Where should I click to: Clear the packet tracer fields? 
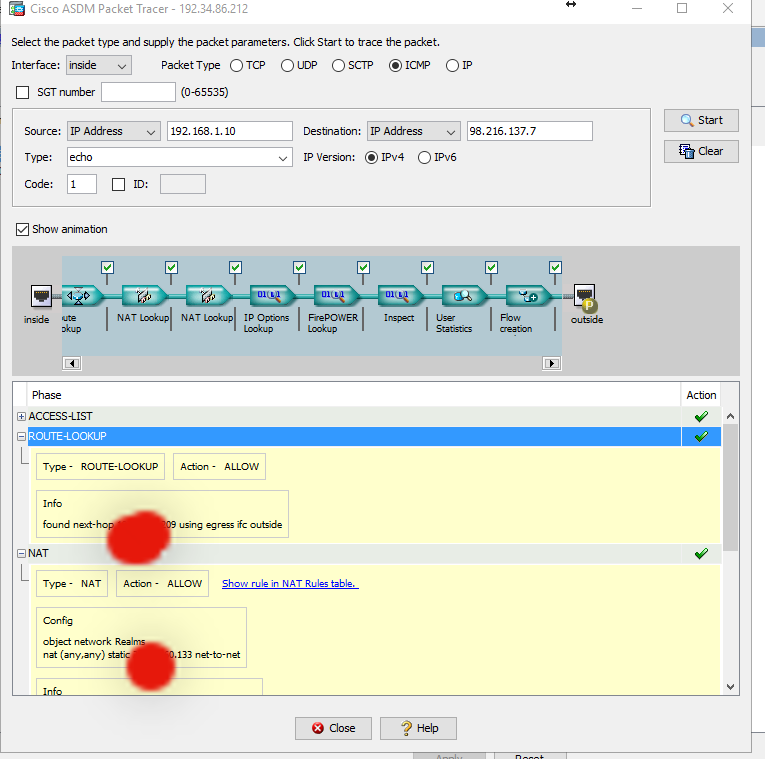click(701, 151)
